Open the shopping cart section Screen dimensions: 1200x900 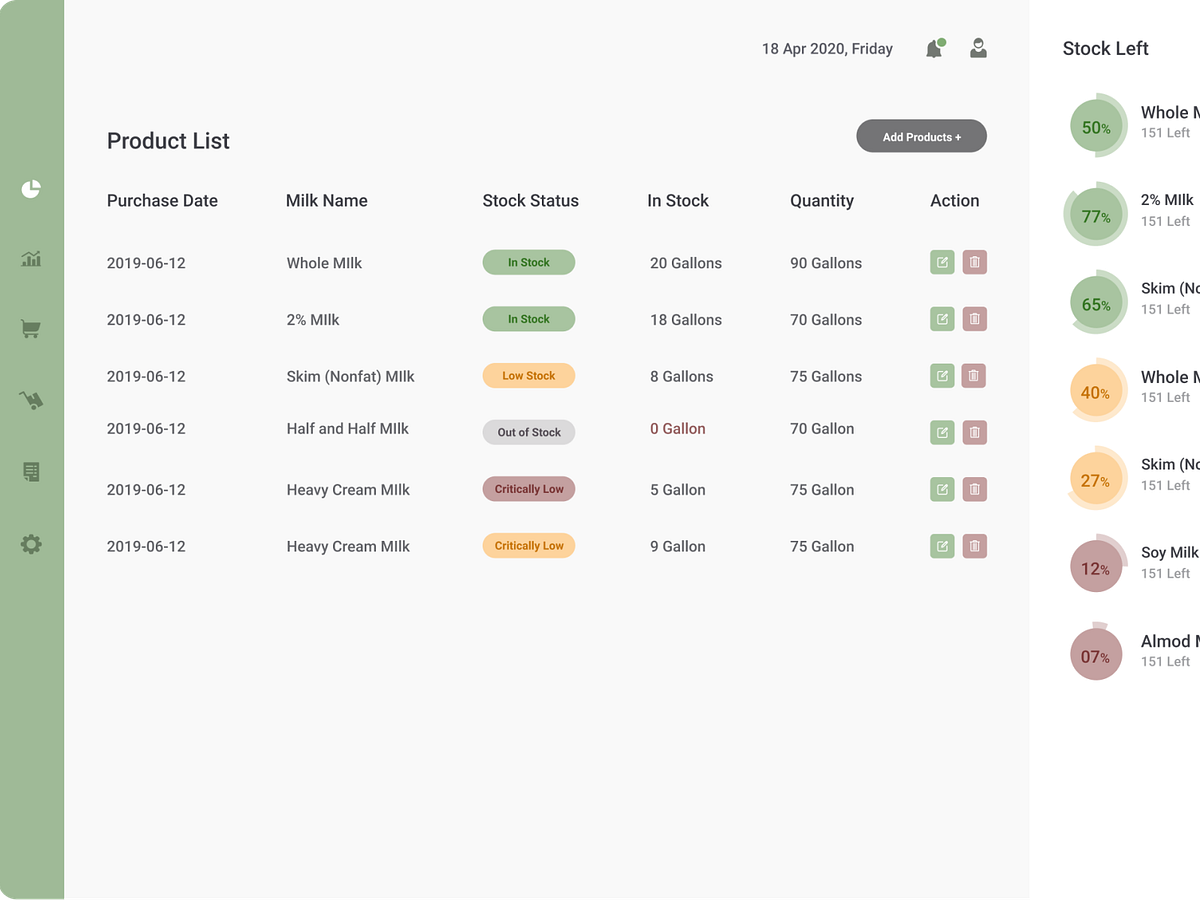point(31,329)
